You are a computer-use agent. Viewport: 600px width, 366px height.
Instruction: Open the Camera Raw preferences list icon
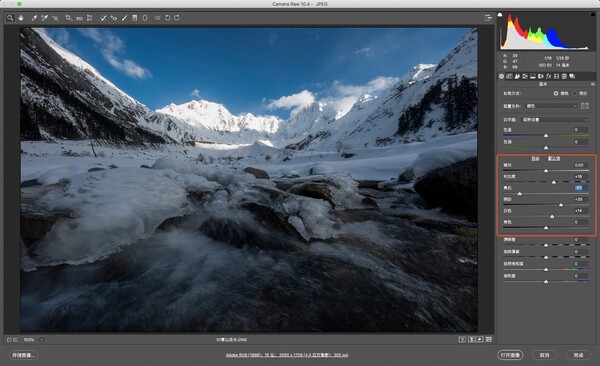click(157, 18)
